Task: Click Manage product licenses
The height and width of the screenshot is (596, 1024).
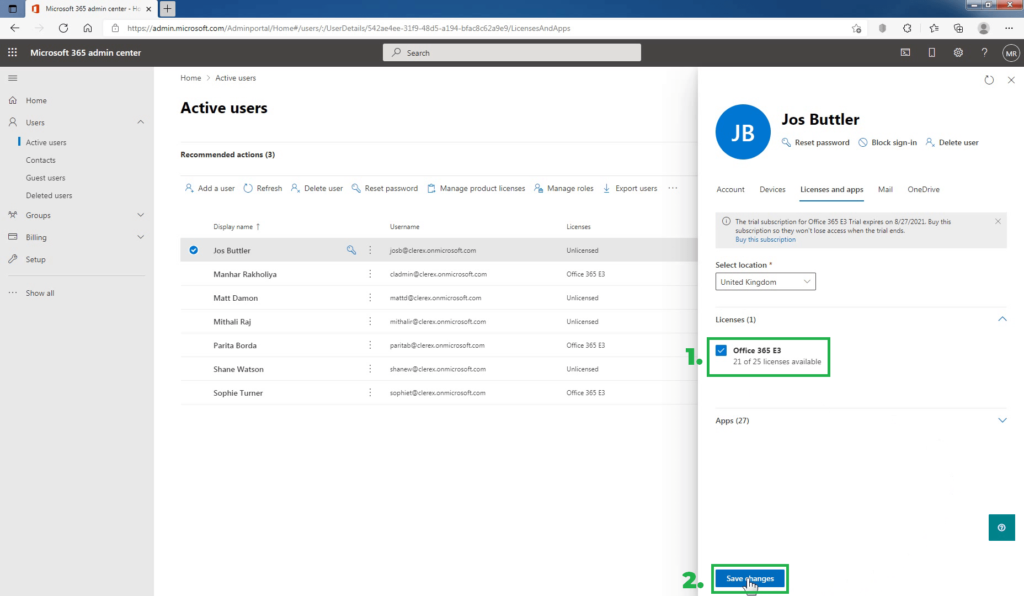Action: tap(476, 188)
